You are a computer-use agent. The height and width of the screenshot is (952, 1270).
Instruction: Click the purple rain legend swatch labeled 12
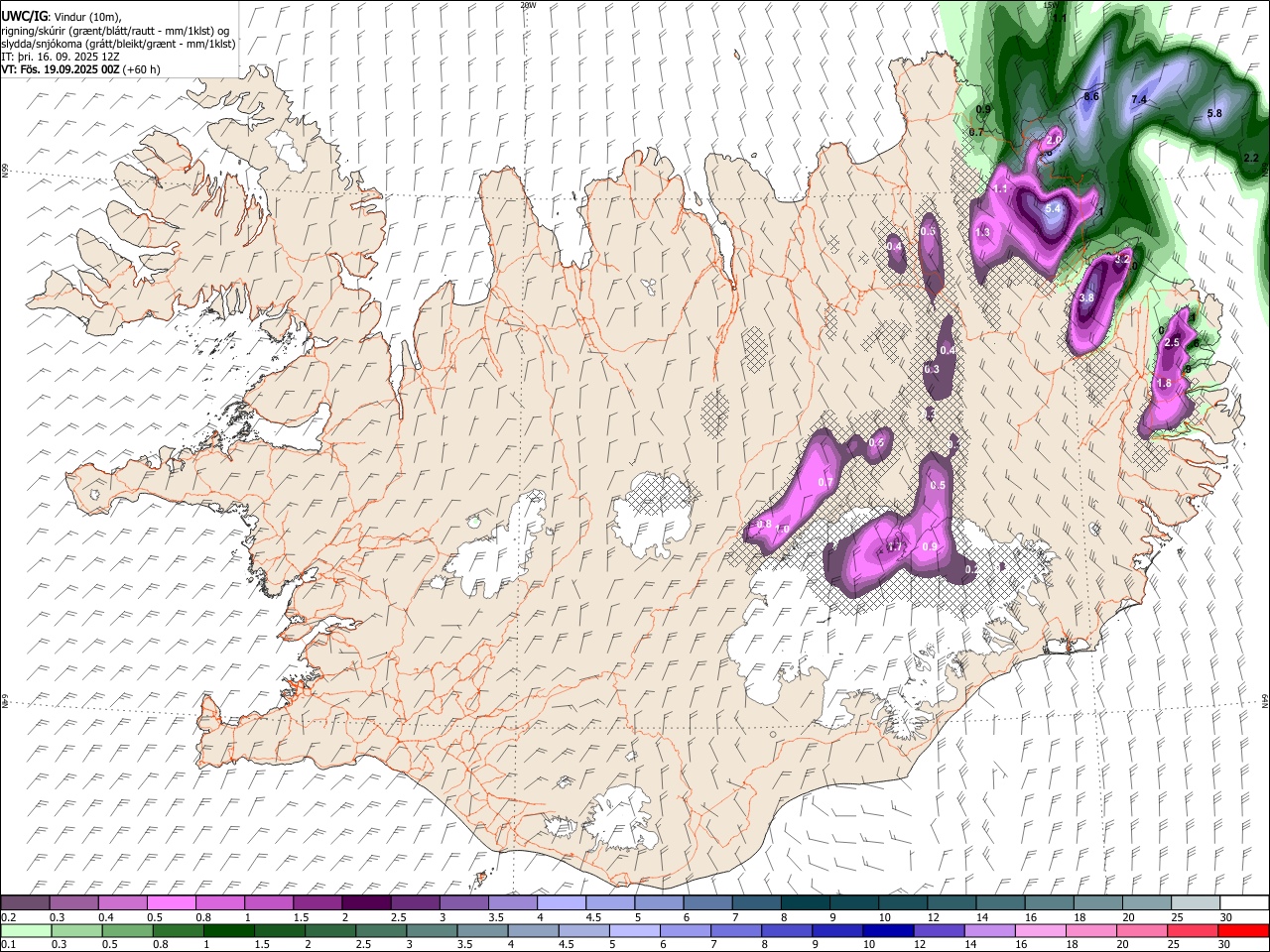click(x=939, y=930)
